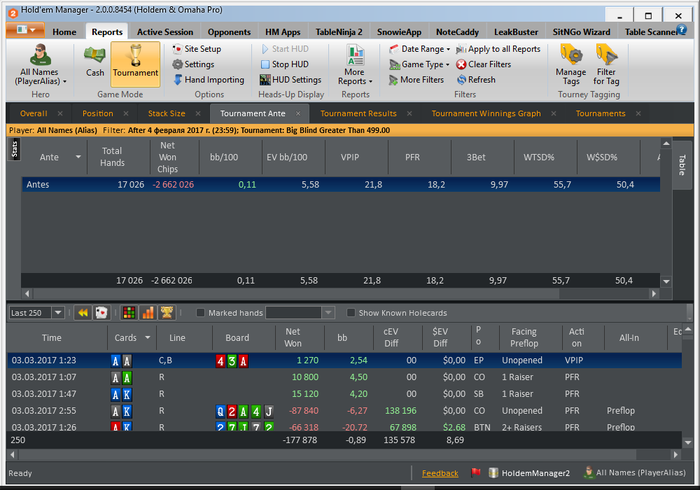
Task: Close the Tournament Ante report tab
Action: 298,113
